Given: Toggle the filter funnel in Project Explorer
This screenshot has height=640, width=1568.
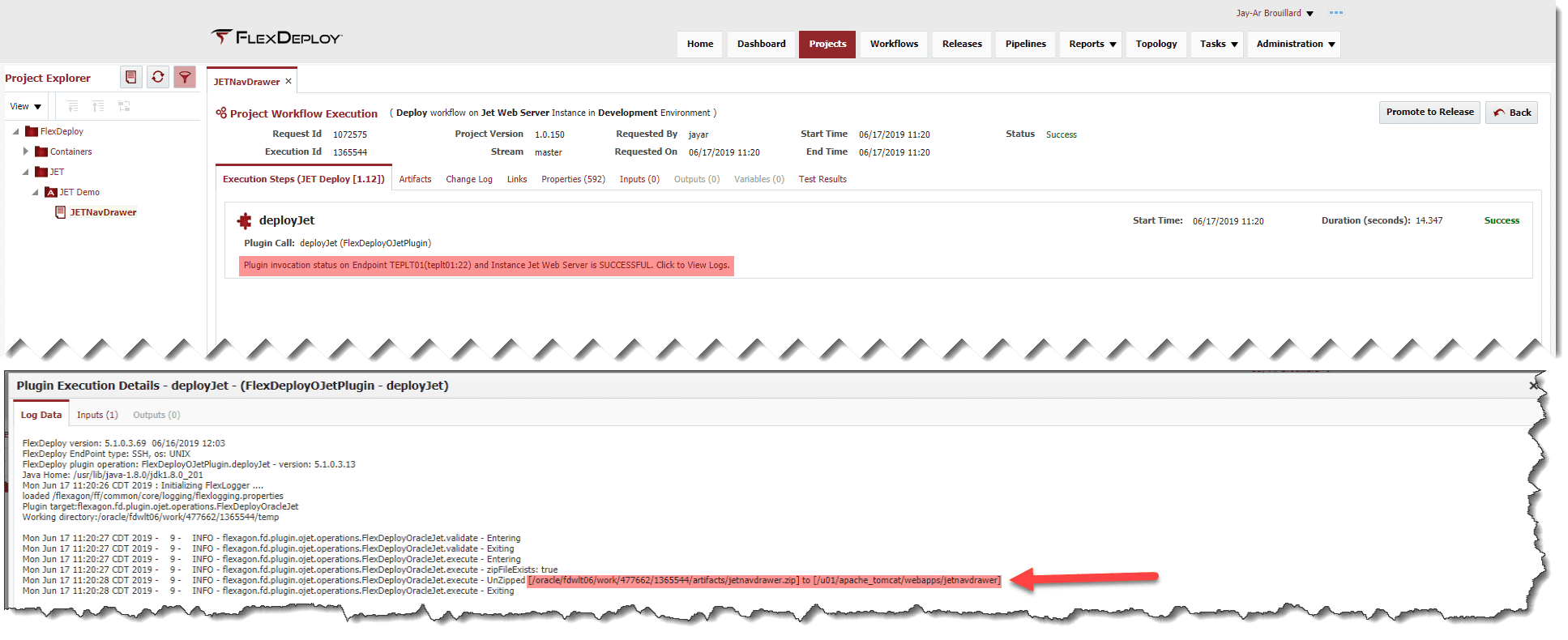Looking at the screenshot, I should [185, 77].
